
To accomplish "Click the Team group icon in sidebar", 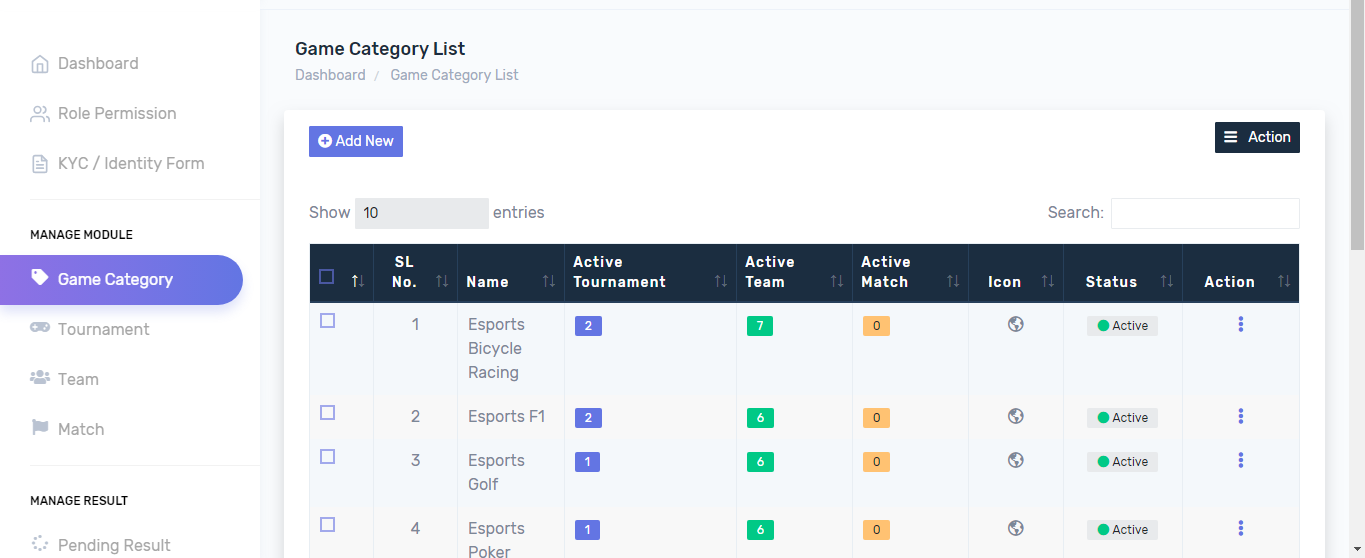I will [x=40, y=378].
